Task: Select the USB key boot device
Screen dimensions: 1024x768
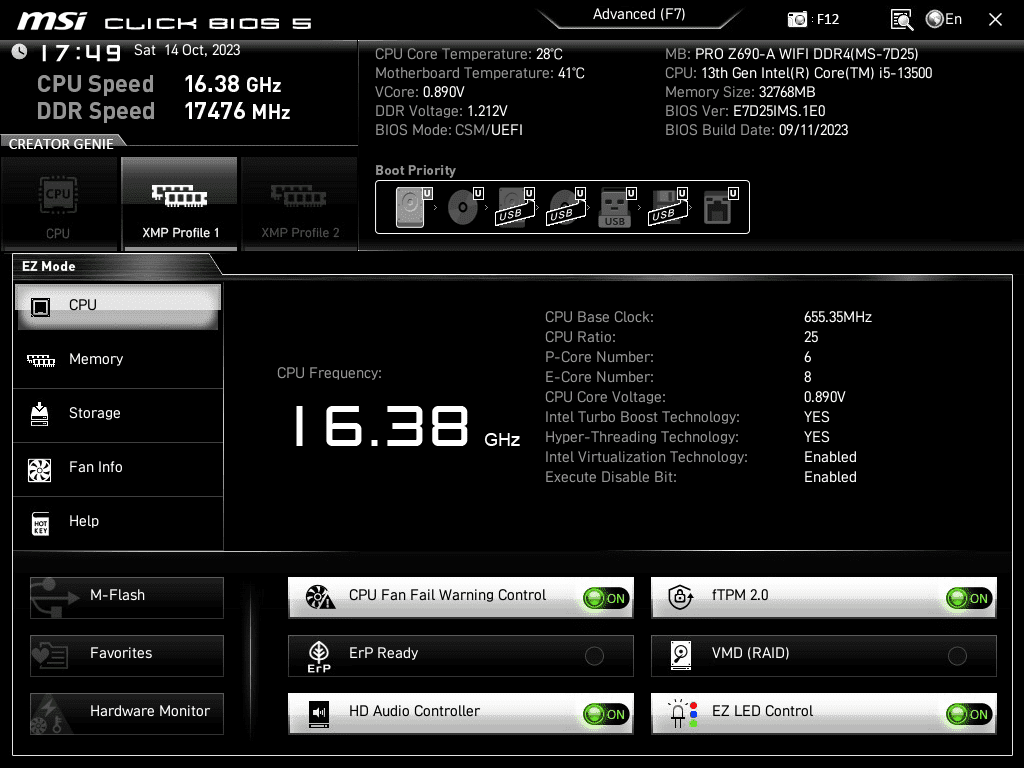Action: (616, 207)
